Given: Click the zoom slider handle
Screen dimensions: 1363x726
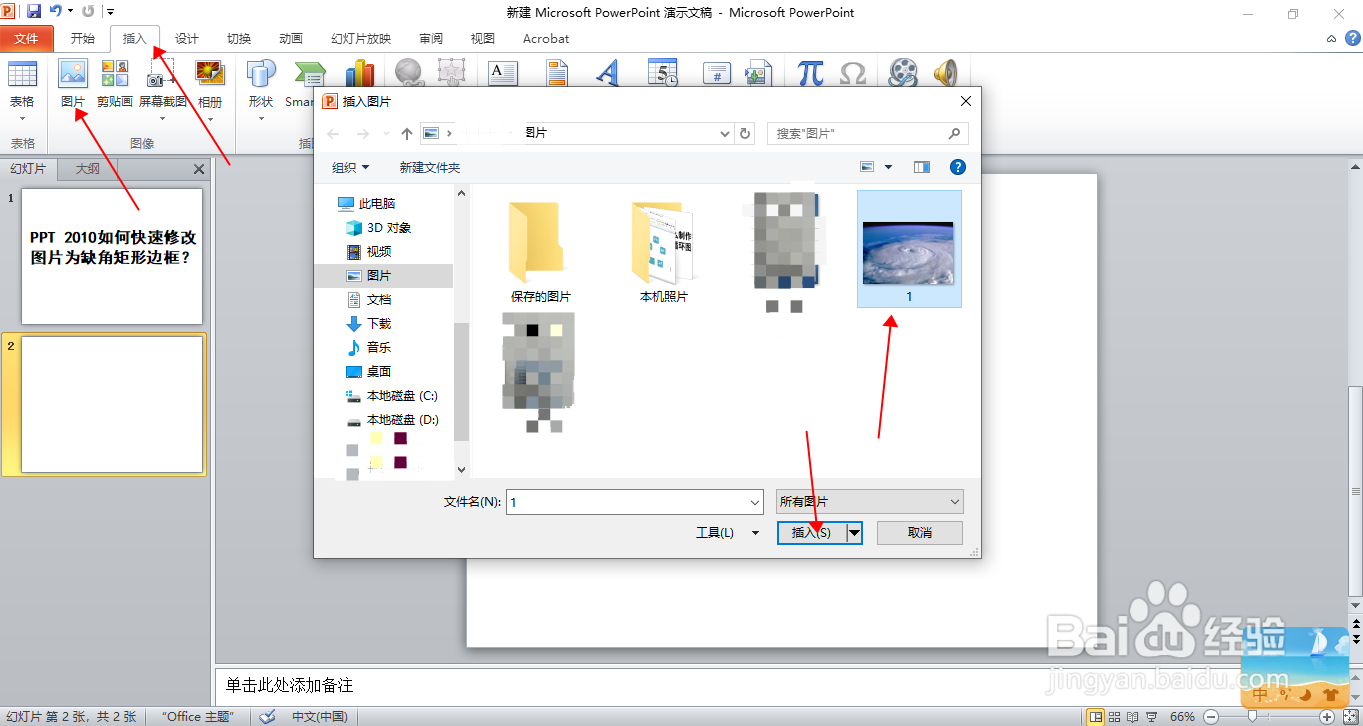Looking at the screenshot, I should [x=1254, y=717].
